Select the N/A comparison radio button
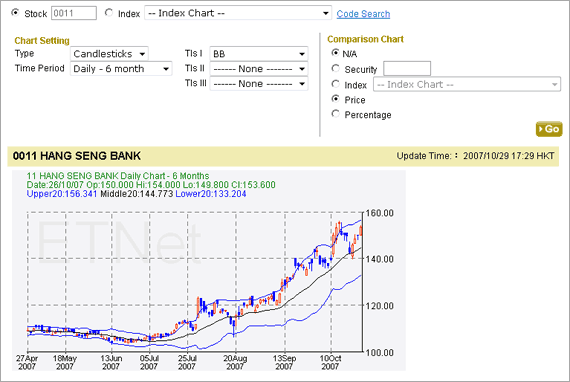Screen dimensions: 570x382 tap(335, 53)
